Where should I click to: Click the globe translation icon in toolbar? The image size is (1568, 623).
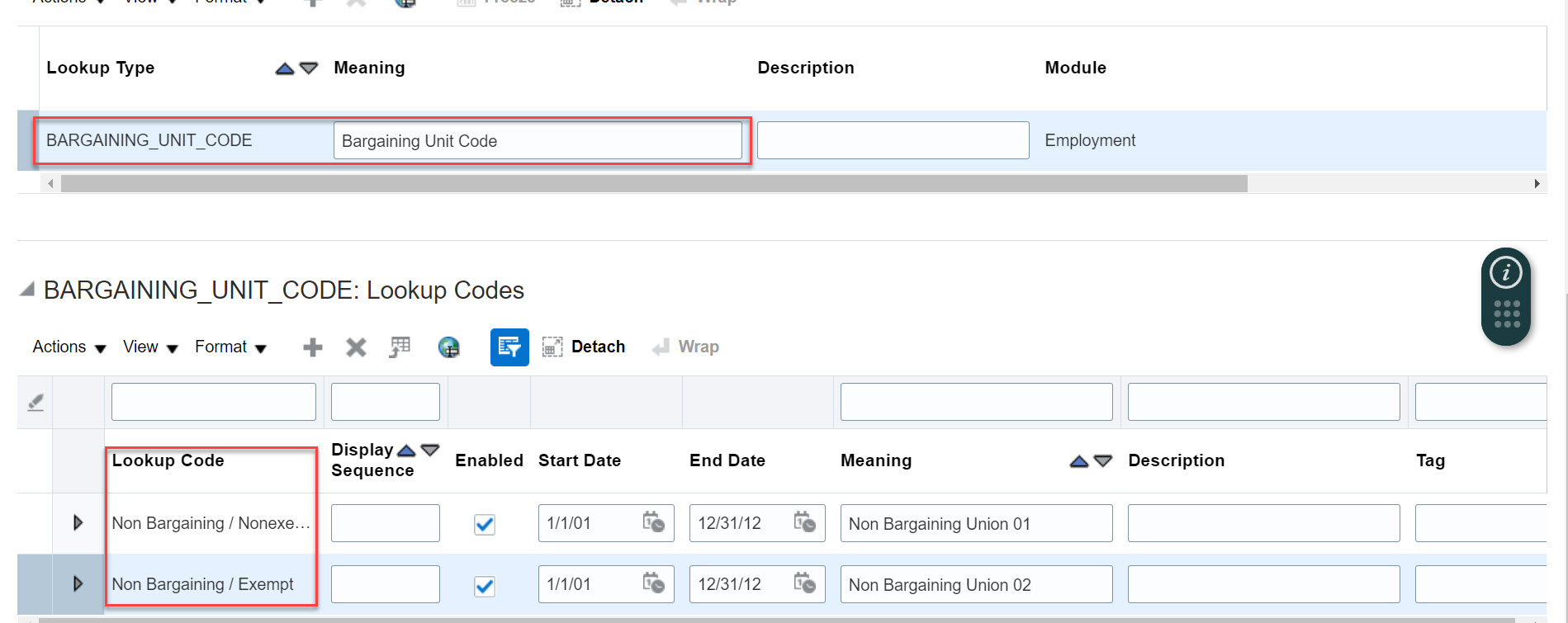point(449,347)
